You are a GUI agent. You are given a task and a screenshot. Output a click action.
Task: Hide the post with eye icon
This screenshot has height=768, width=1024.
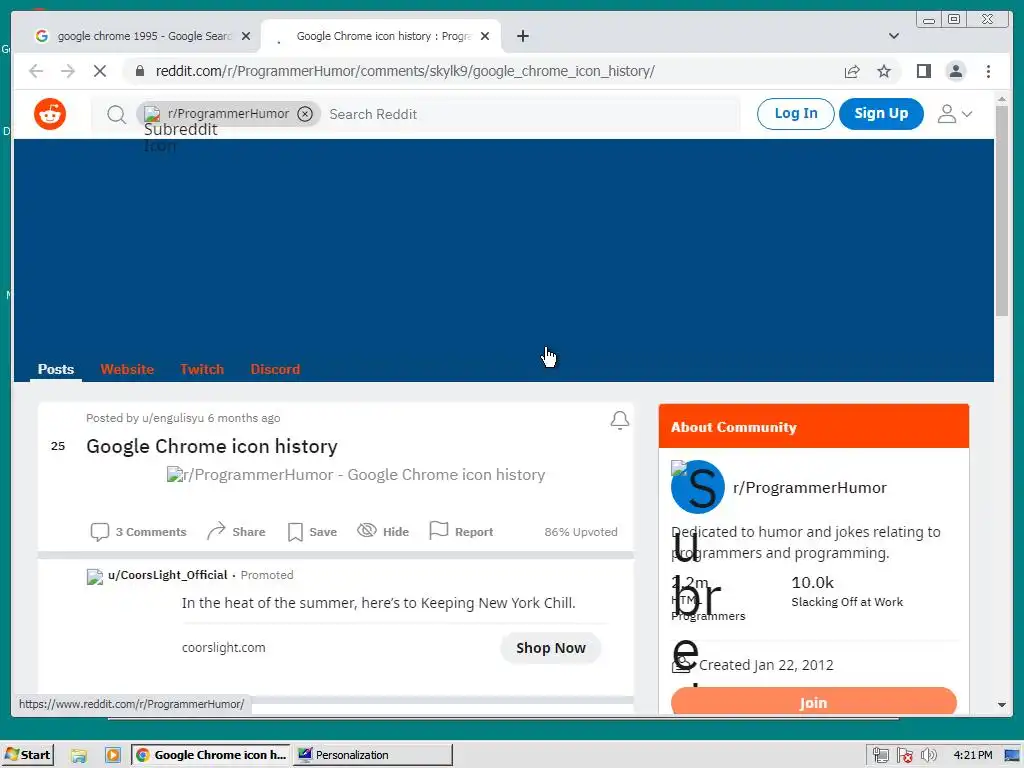tap(383, 532)
